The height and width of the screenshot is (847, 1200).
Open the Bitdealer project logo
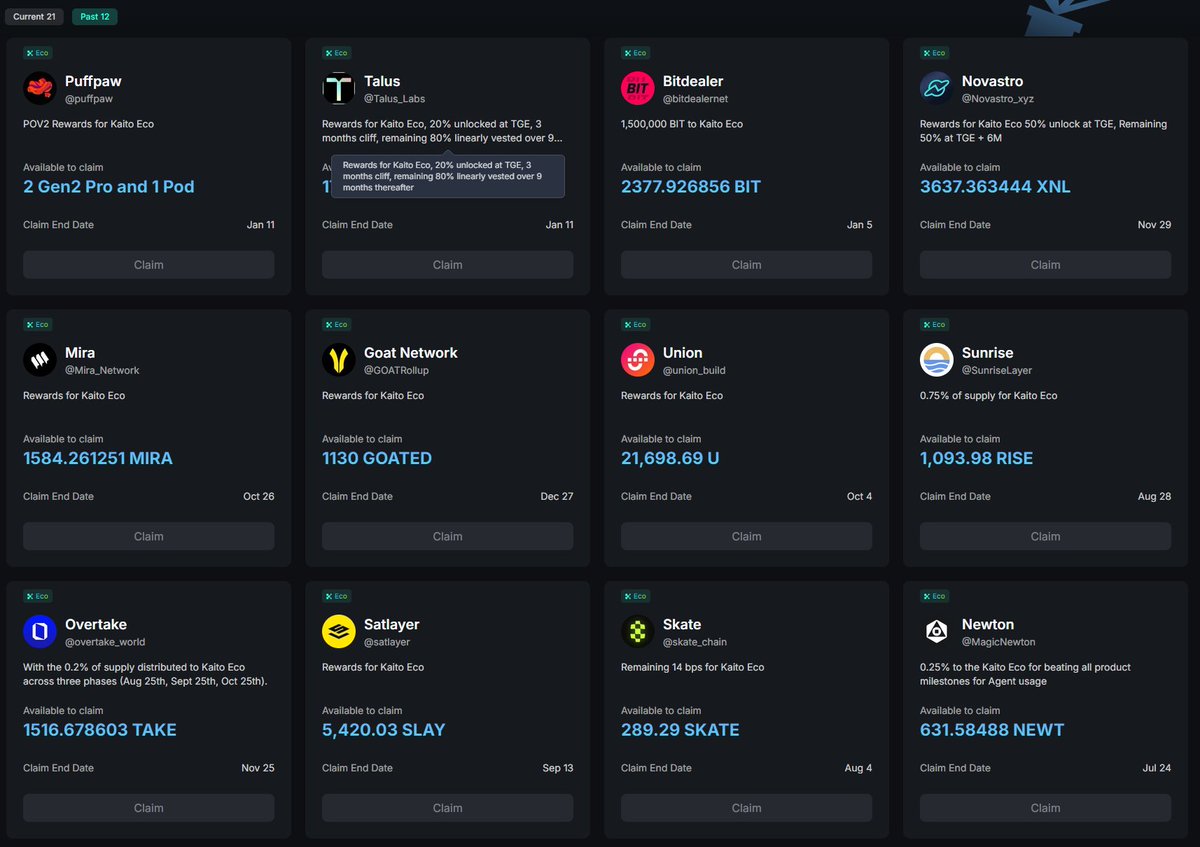click(638, 89)
